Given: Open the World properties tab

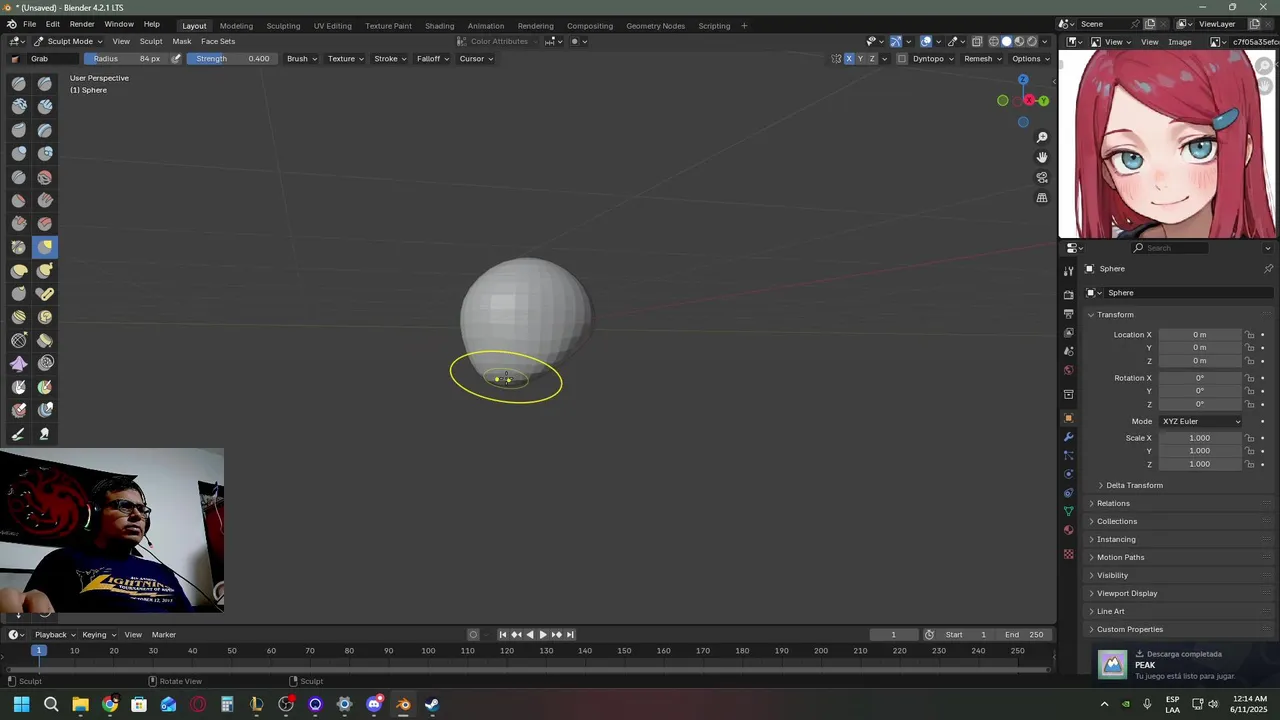Looking at the screenshot, I should pos(1068,370).
